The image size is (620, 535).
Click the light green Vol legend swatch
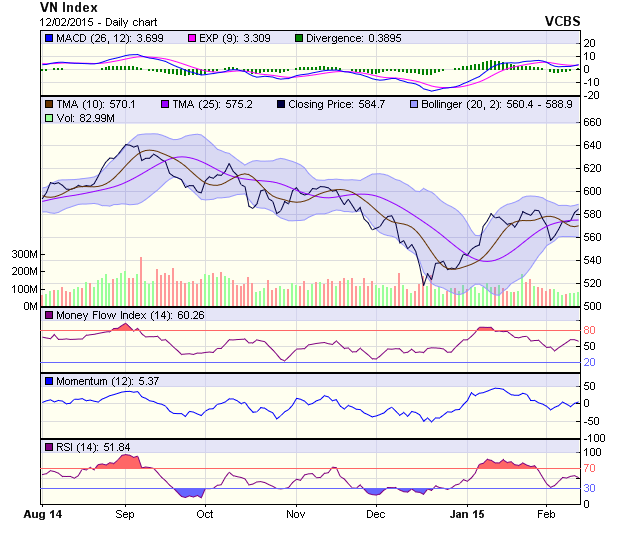coord(49,118)
